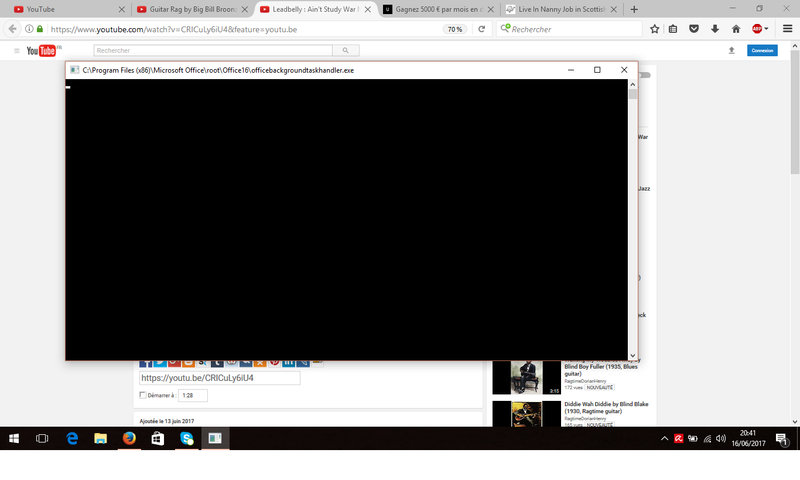Launch Microsoft Edge from taskbar

pos(72,438)
